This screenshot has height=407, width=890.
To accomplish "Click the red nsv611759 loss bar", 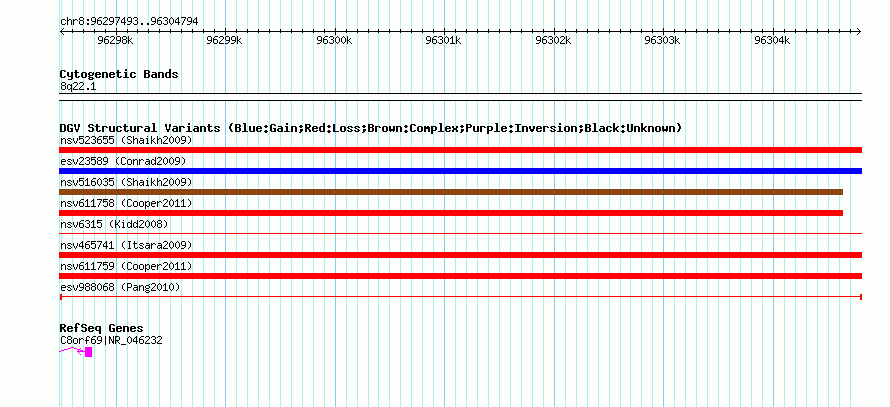I will [x=460, y=276].
